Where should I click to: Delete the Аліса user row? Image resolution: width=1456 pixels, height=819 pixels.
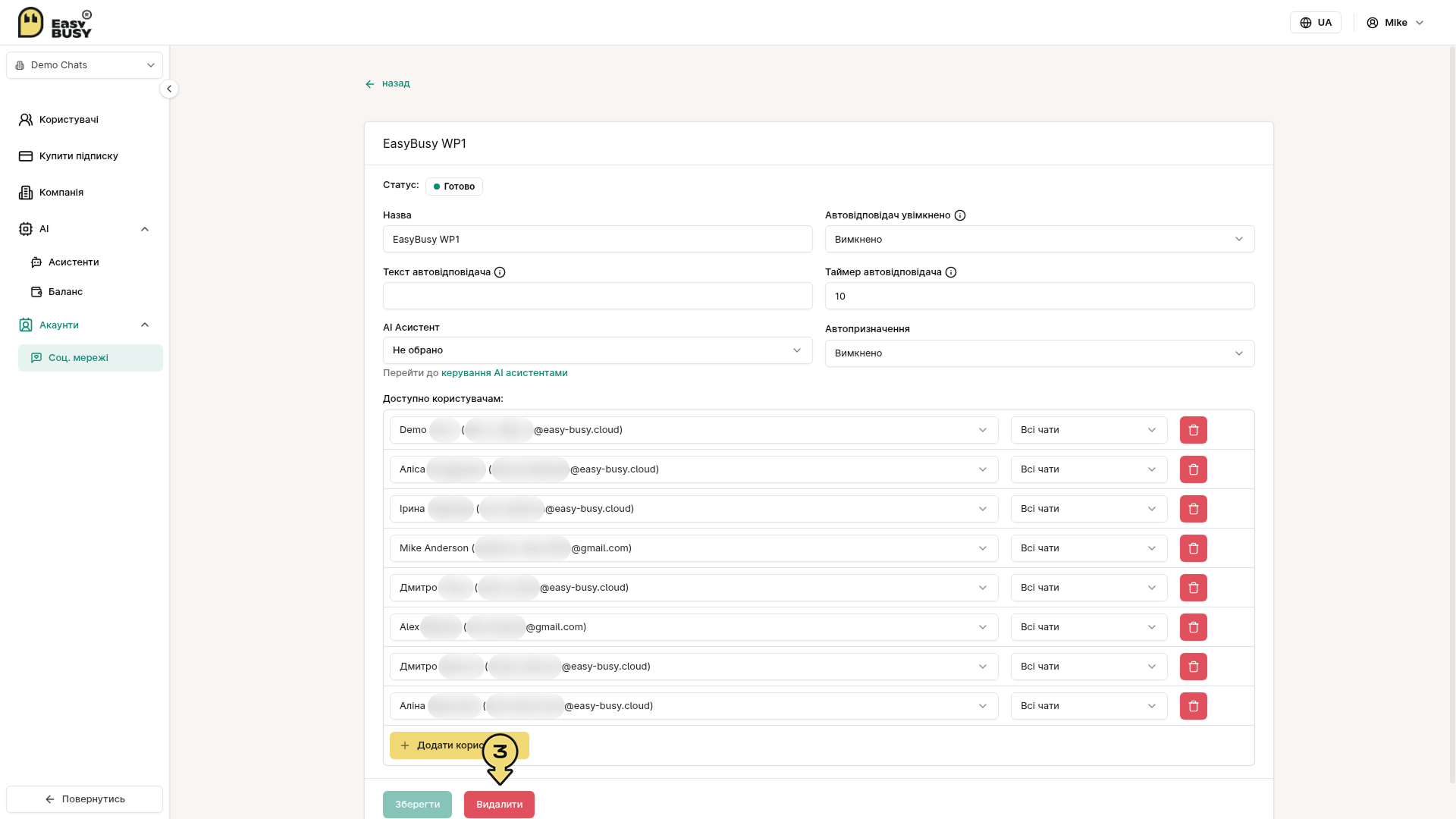pyautogui.click(x=1194, y=469)
